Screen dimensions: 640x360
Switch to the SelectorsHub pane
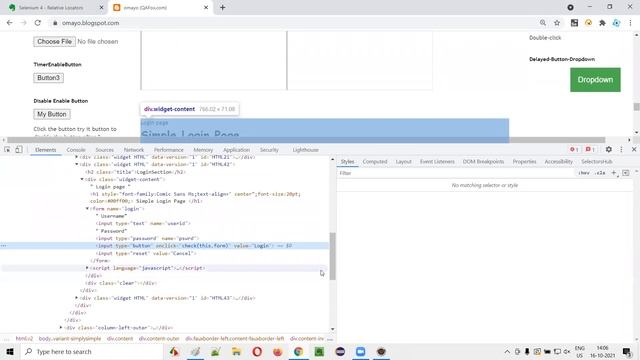click(x=596, y=162)
